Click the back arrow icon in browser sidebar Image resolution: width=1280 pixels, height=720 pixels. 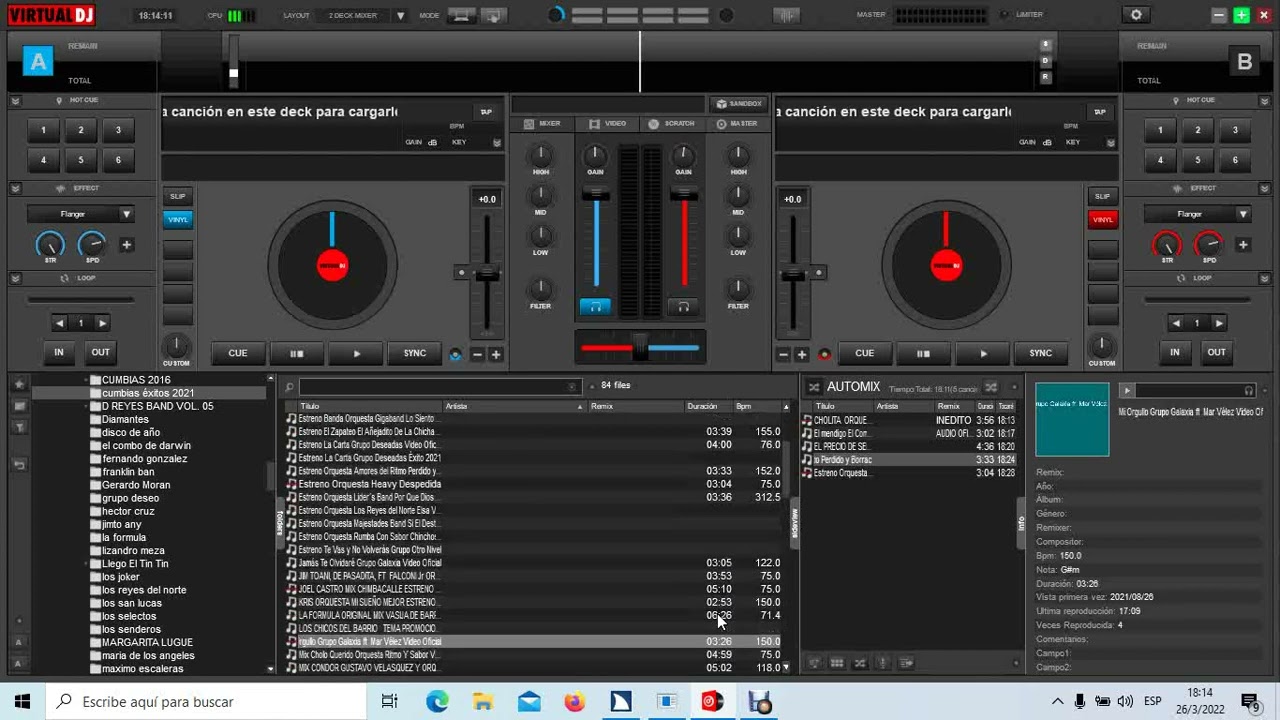point(19,466)
